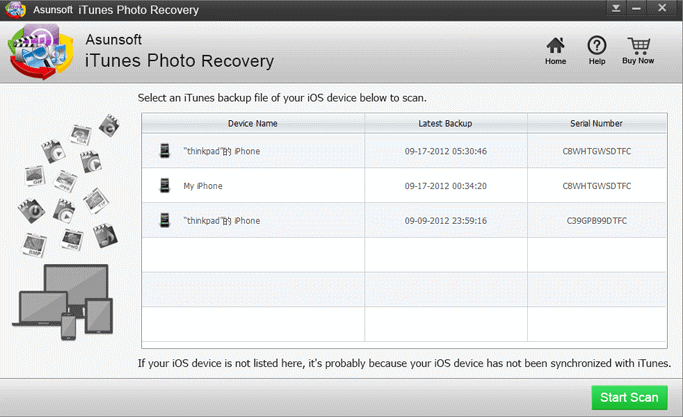Click the iPhone icon in the 05:30:46 backup row
683x417 pixels.
tap(165, 151)
